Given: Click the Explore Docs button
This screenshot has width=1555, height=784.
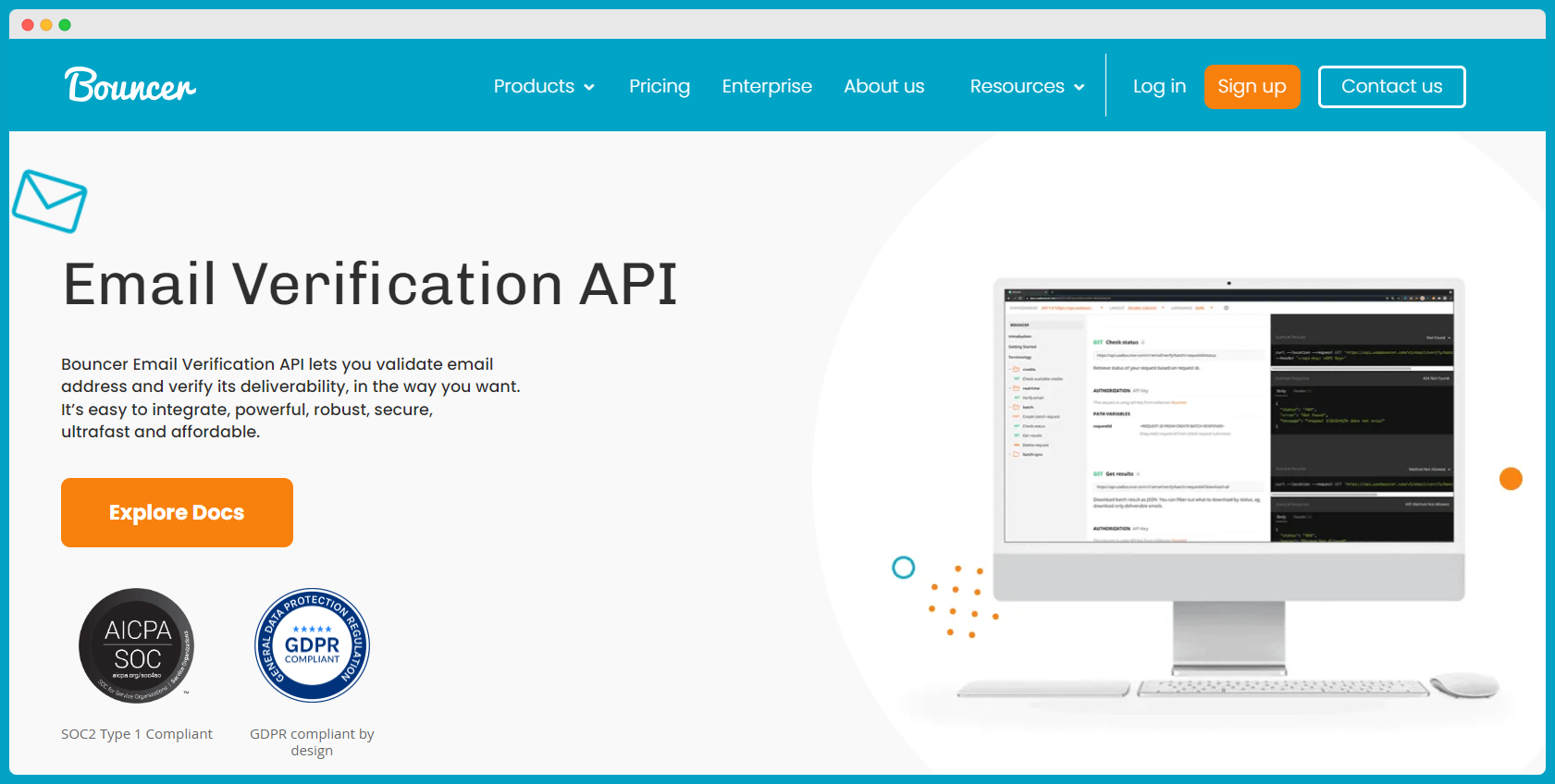Looking at the screenshot, I should coord(177,512).
